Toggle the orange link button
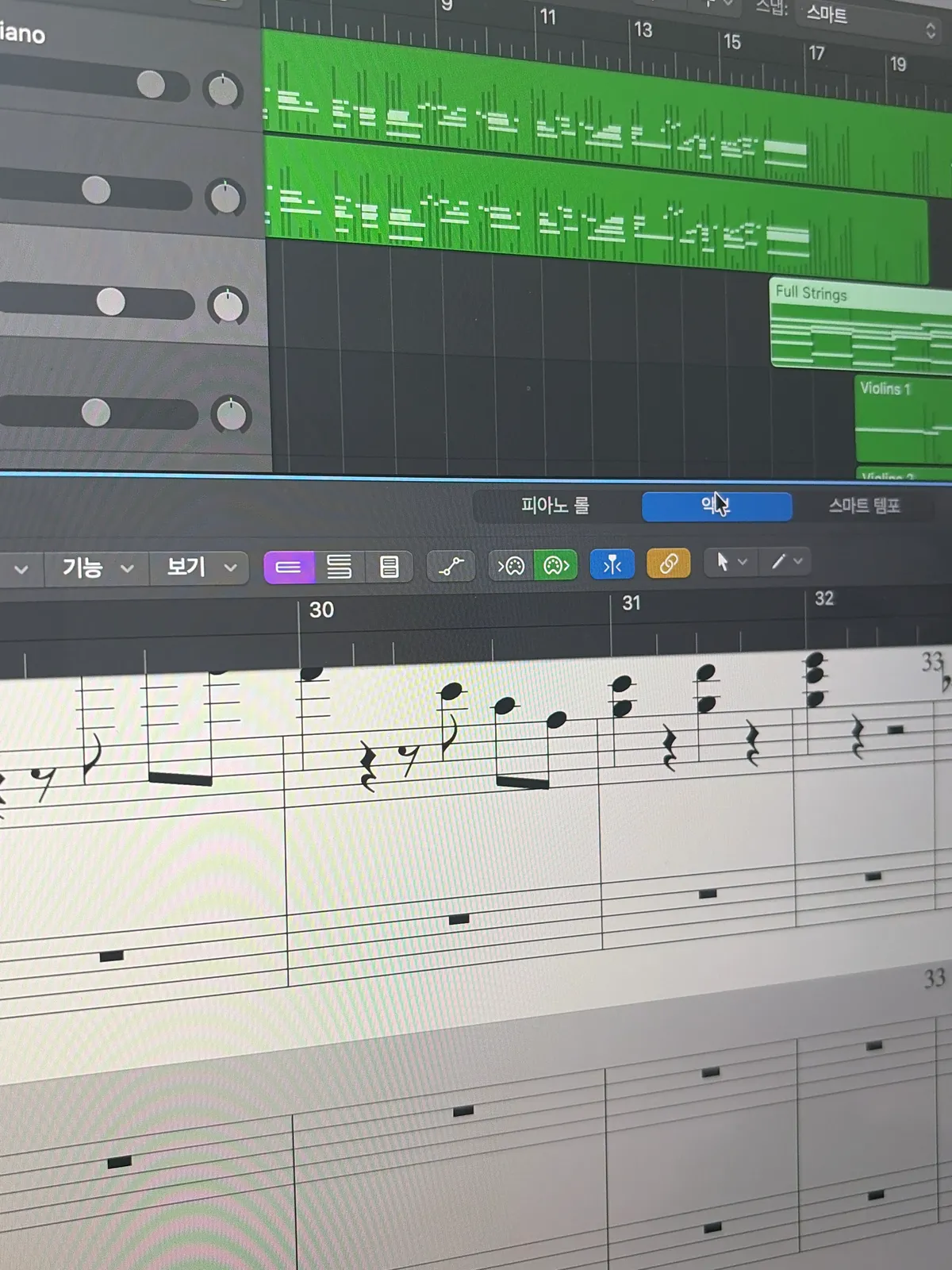This screenshot has height=1270, width=952. (669, 564)
